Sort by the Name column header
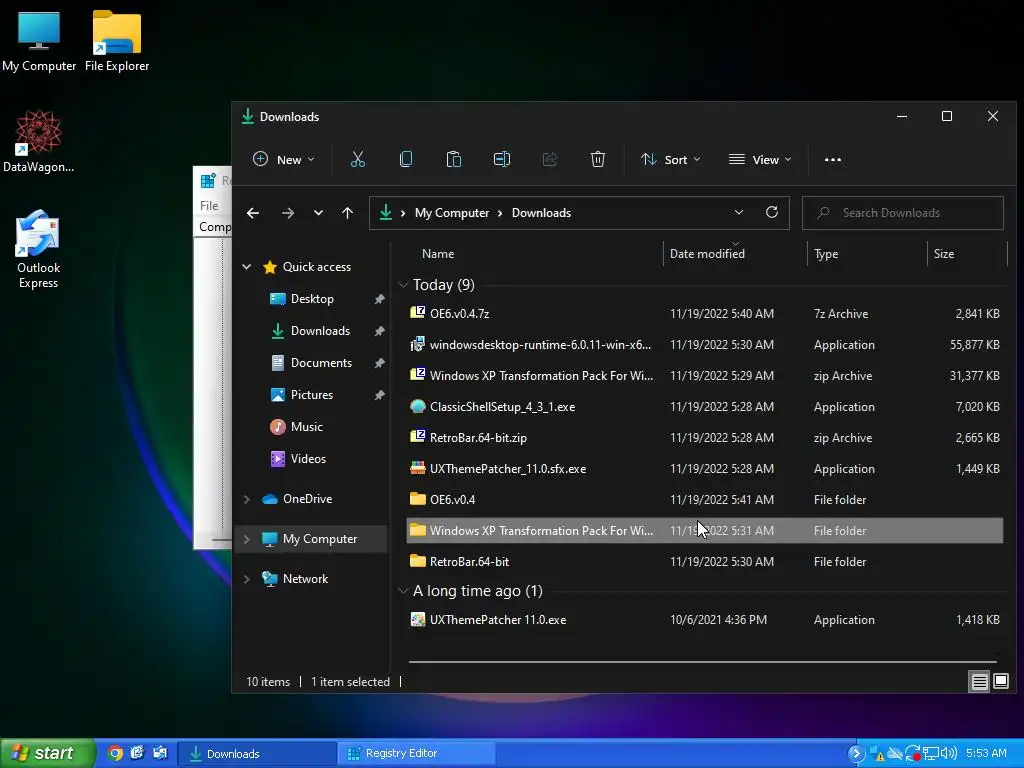The image size is (1024, 768). [438, 253]
